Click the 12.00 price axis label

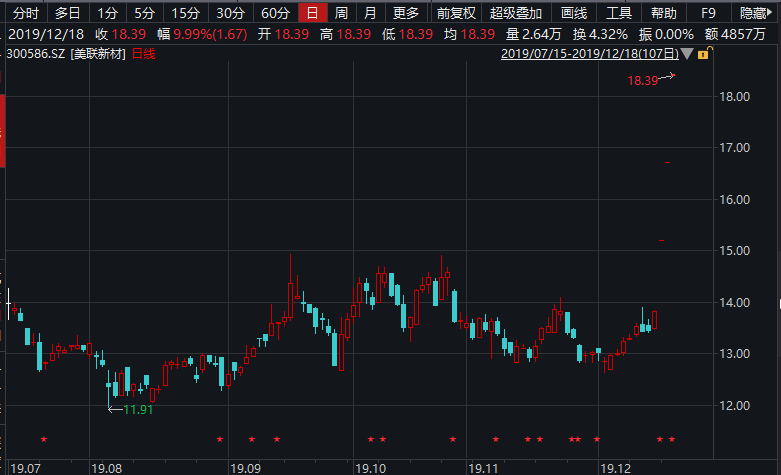point(735,405)
